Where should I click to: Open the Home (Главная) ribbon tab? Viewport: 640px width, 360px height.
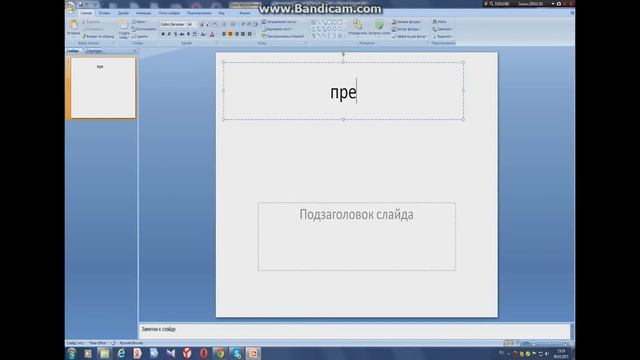pos(86,13)
